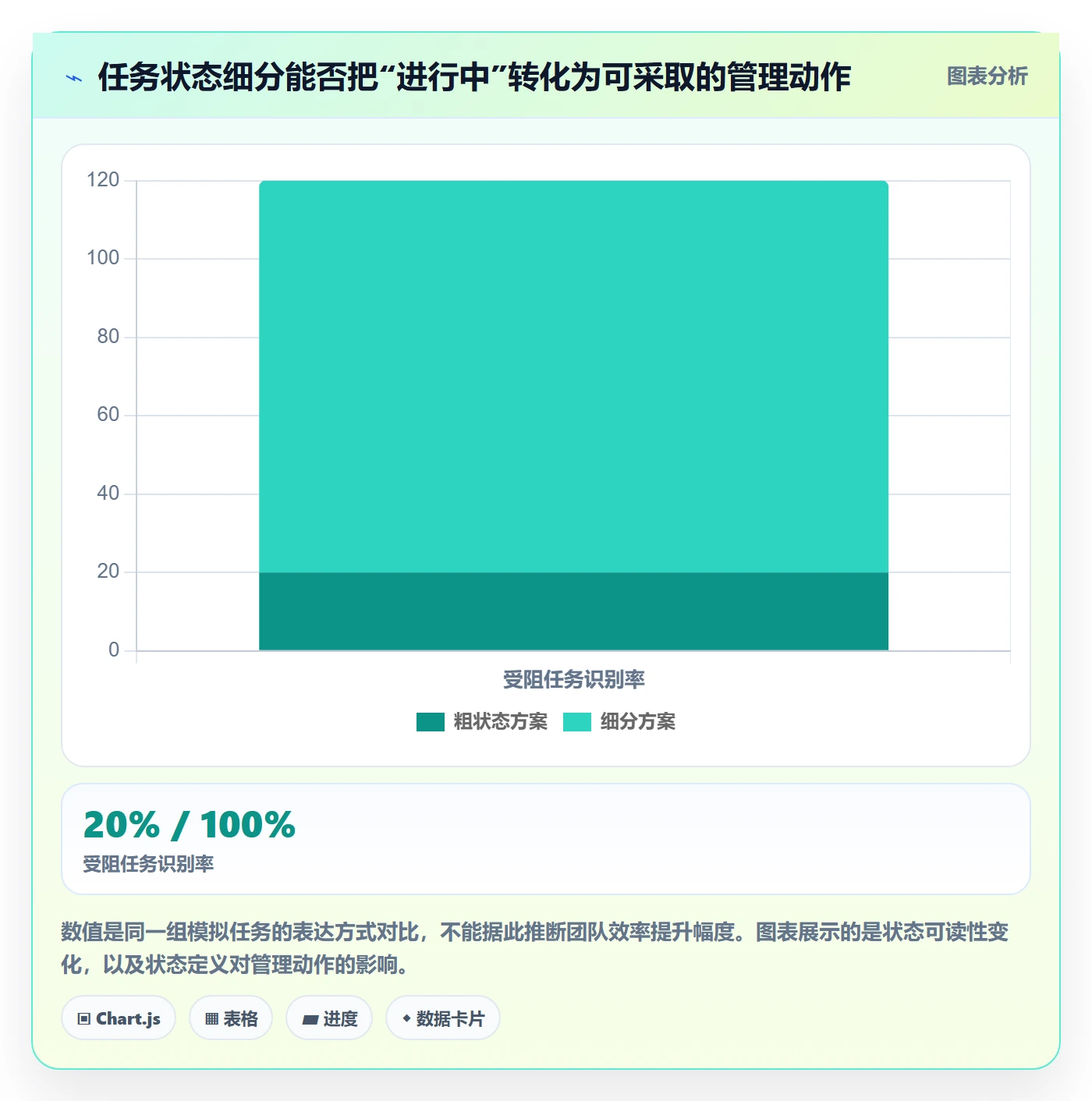The height and width of the screenshot is (1101, 1092).
Task: Select the Chart.js tag chip
Action: 119,1018
